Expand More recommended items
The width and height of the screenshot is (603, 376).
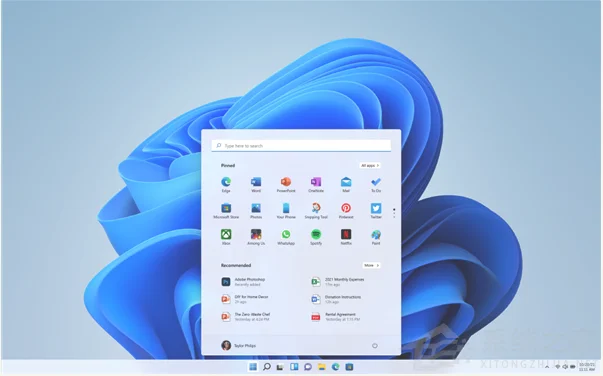[371, 265]
